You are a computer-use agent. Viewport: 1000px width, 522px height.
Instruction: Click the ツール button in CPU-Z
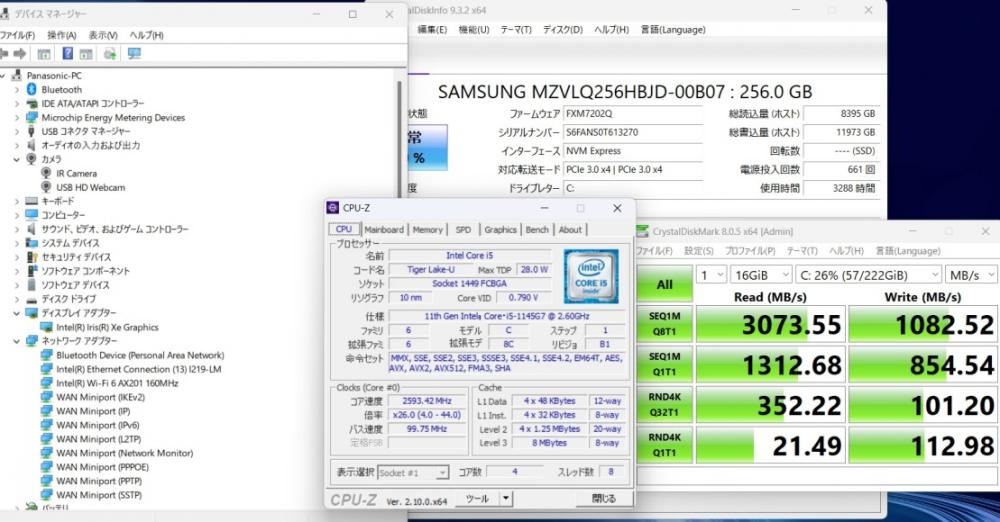477,498
